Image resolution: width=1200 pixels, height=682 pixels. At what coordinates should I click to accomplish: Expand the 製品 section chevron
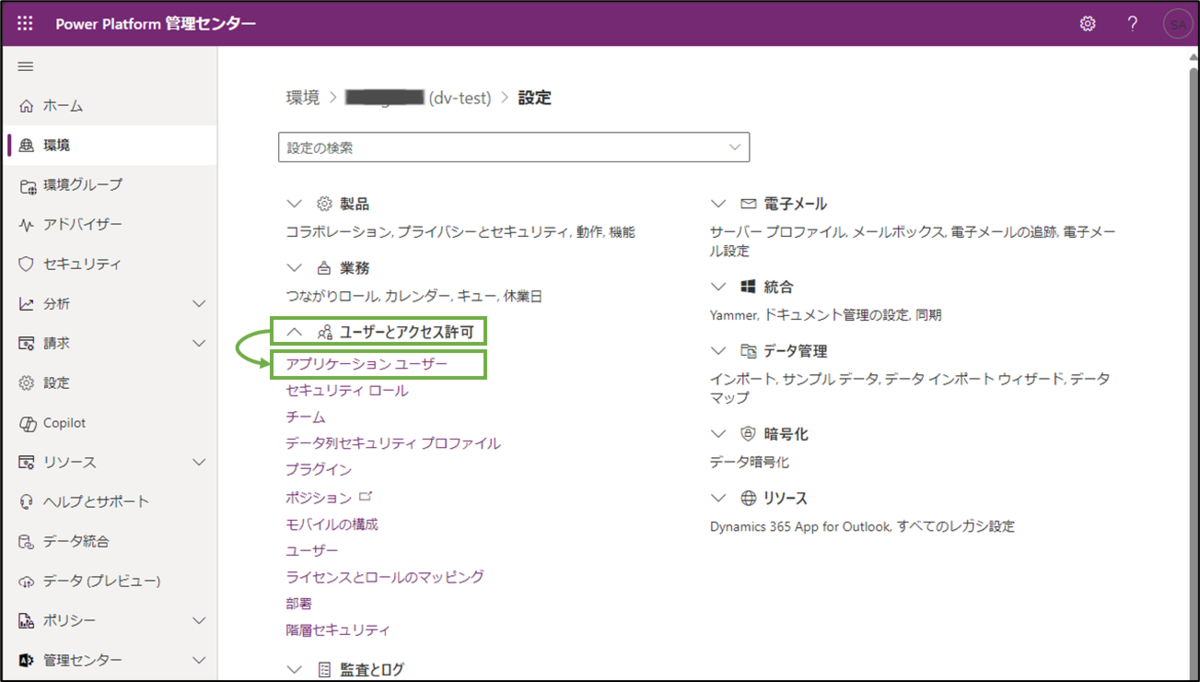(294, 204)
